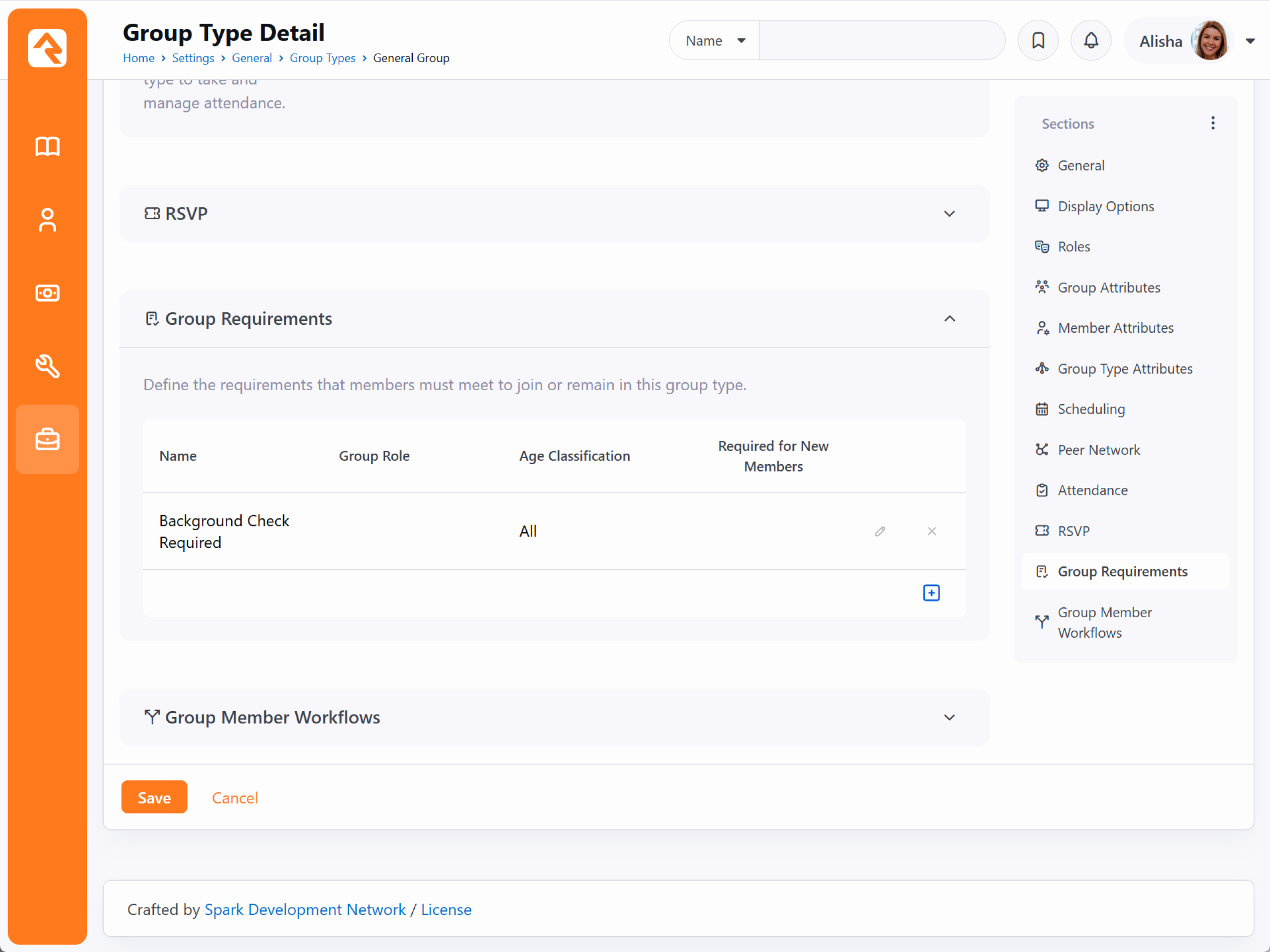Image resolution: width=1270 pixels, height=952 pixels.
Task: Add a new group requirement
Action: click(x=931, y=593)
